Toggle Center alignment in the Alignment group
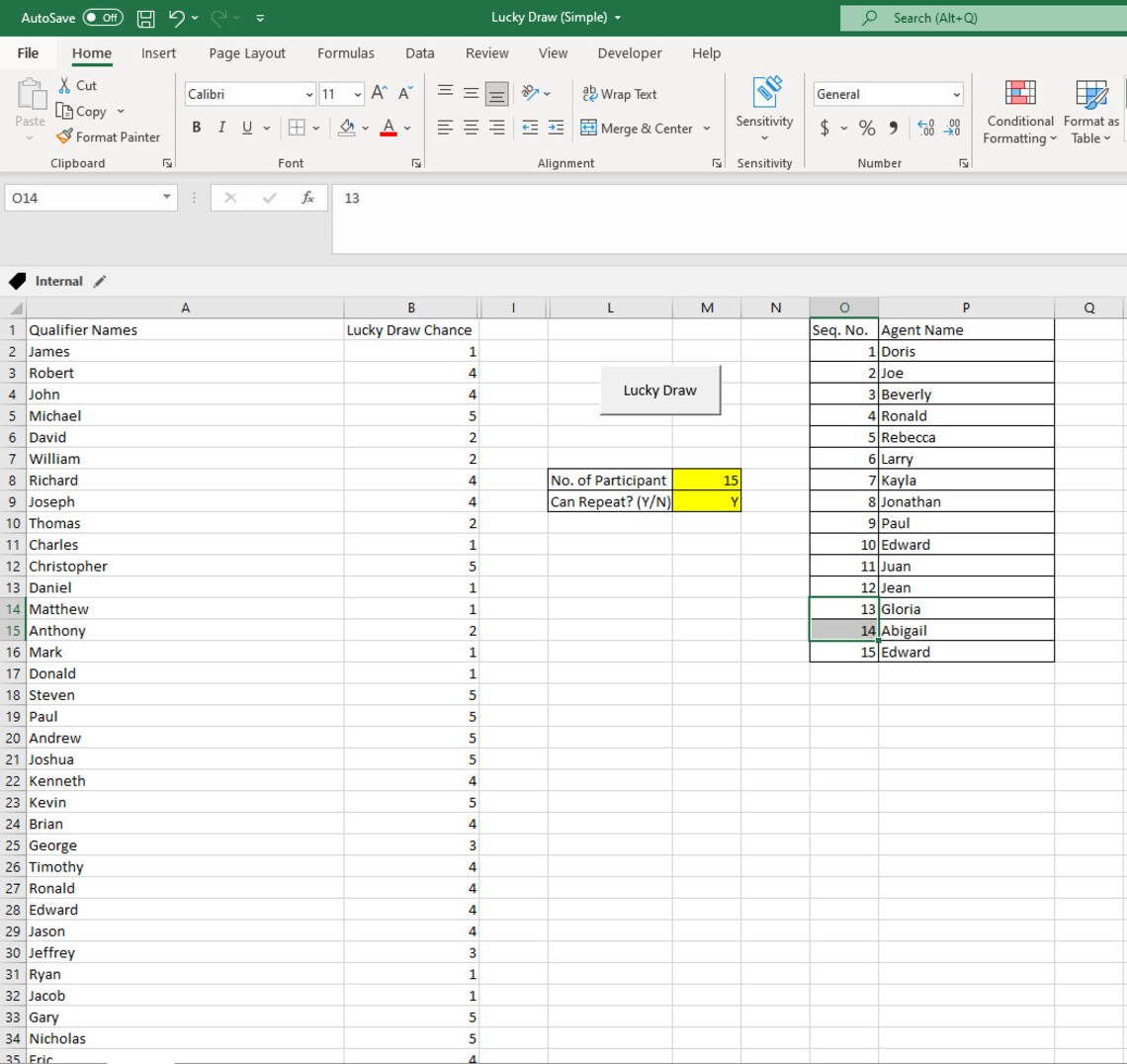The height and width of the screenshot is (1064, 1127). (x=470, y=128)
